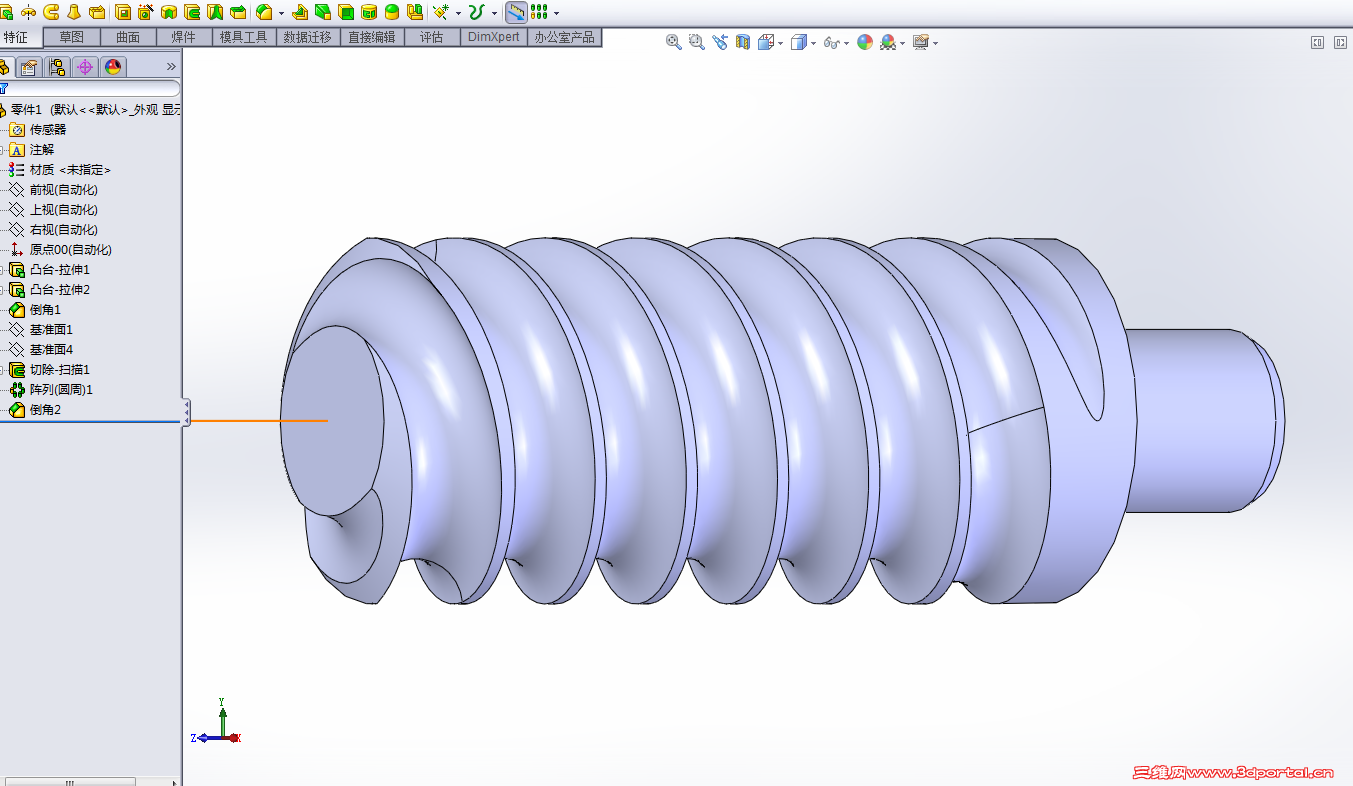The width and height of the screenshot is (1353, 786).
Task: Open the DimXpert tab
Action: point(494,37)
